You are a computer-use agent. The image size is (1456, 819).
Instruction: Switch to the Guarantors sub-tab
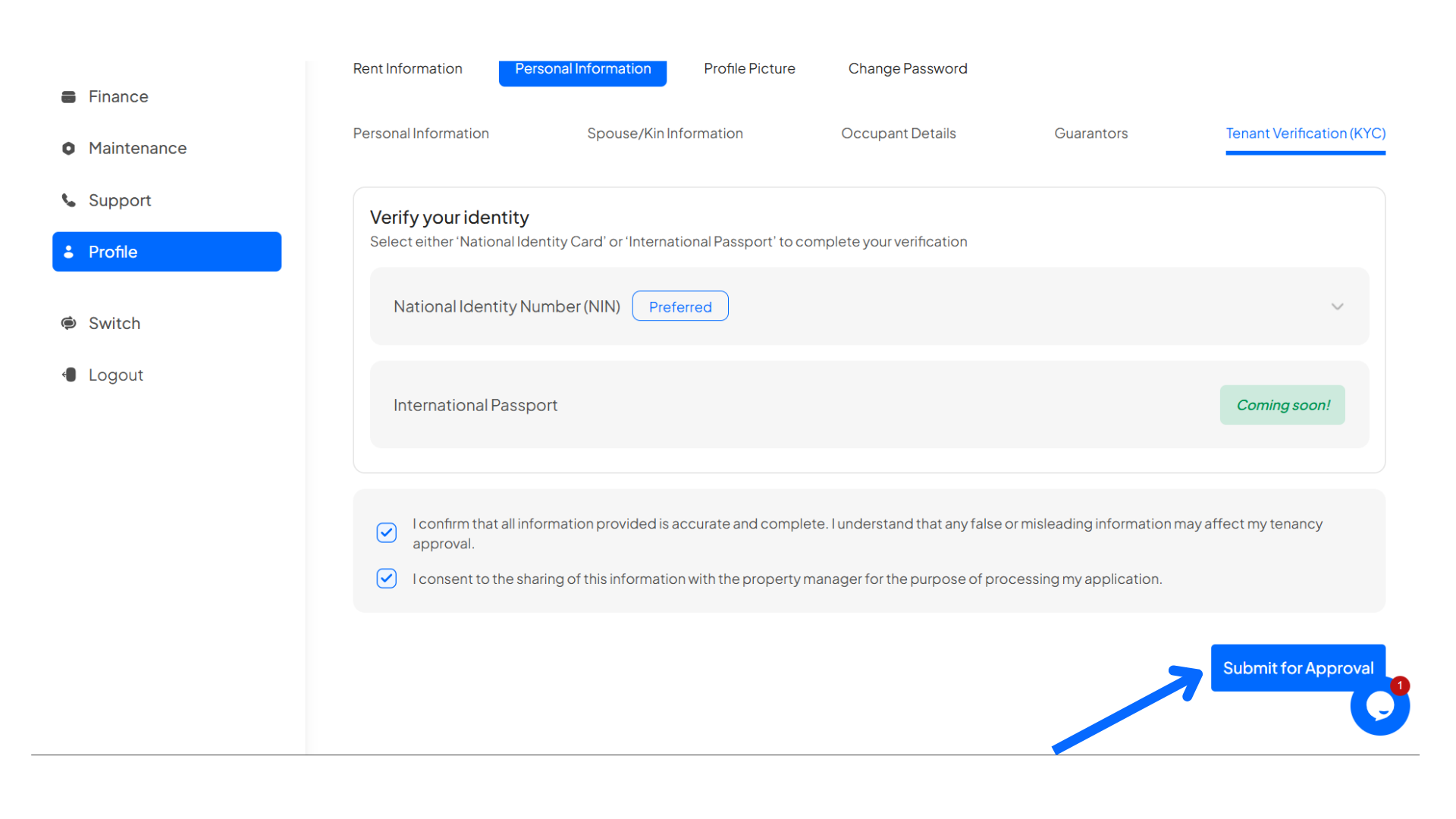pos(1090,133)
